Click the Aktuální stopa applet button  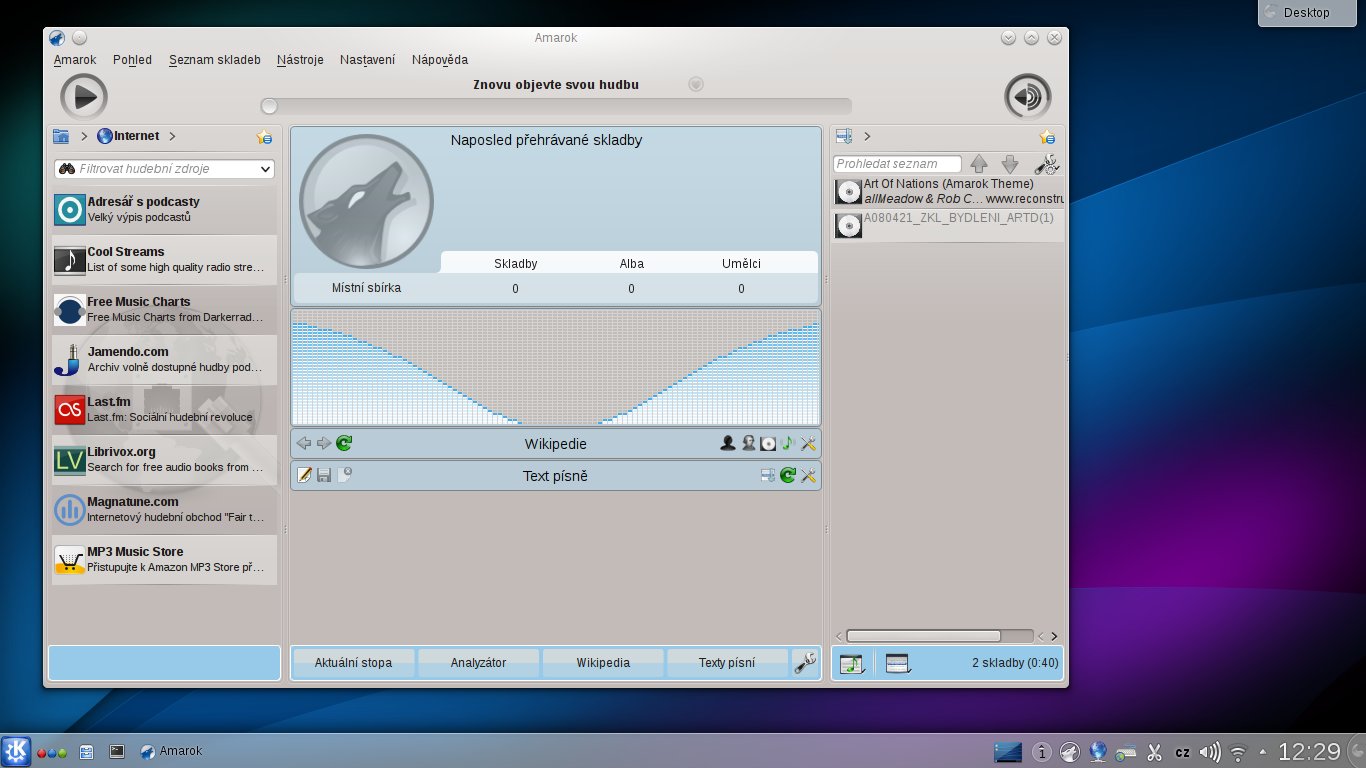(353, 663)
